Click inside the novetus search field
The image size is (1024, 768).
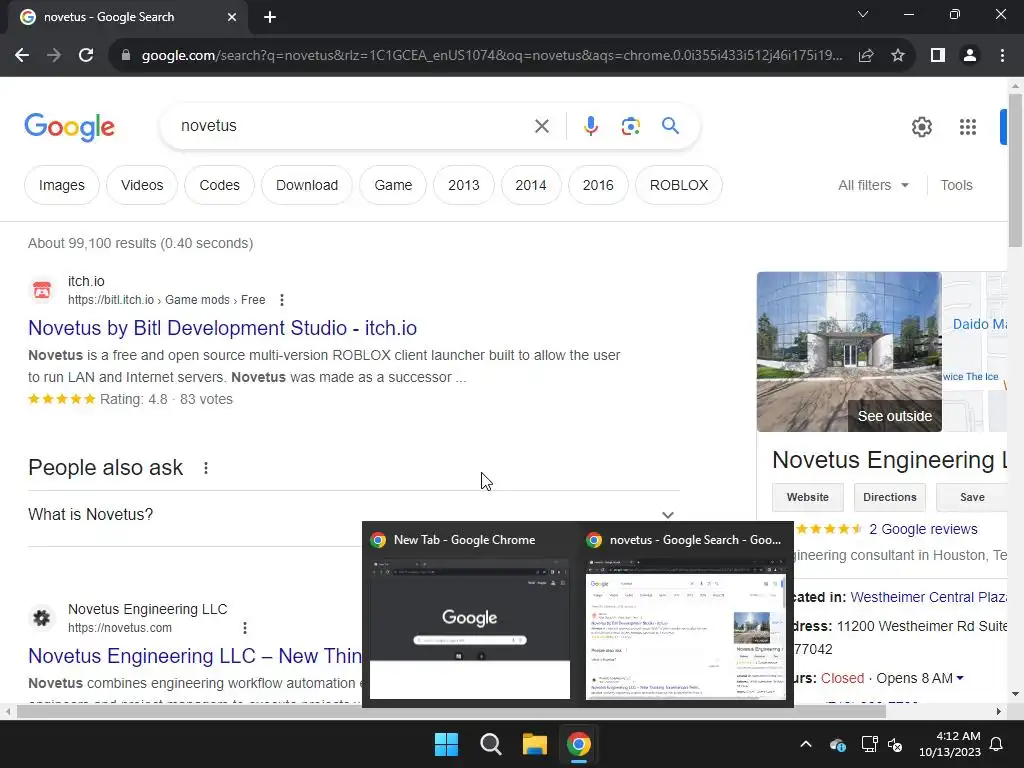point(353,126)
